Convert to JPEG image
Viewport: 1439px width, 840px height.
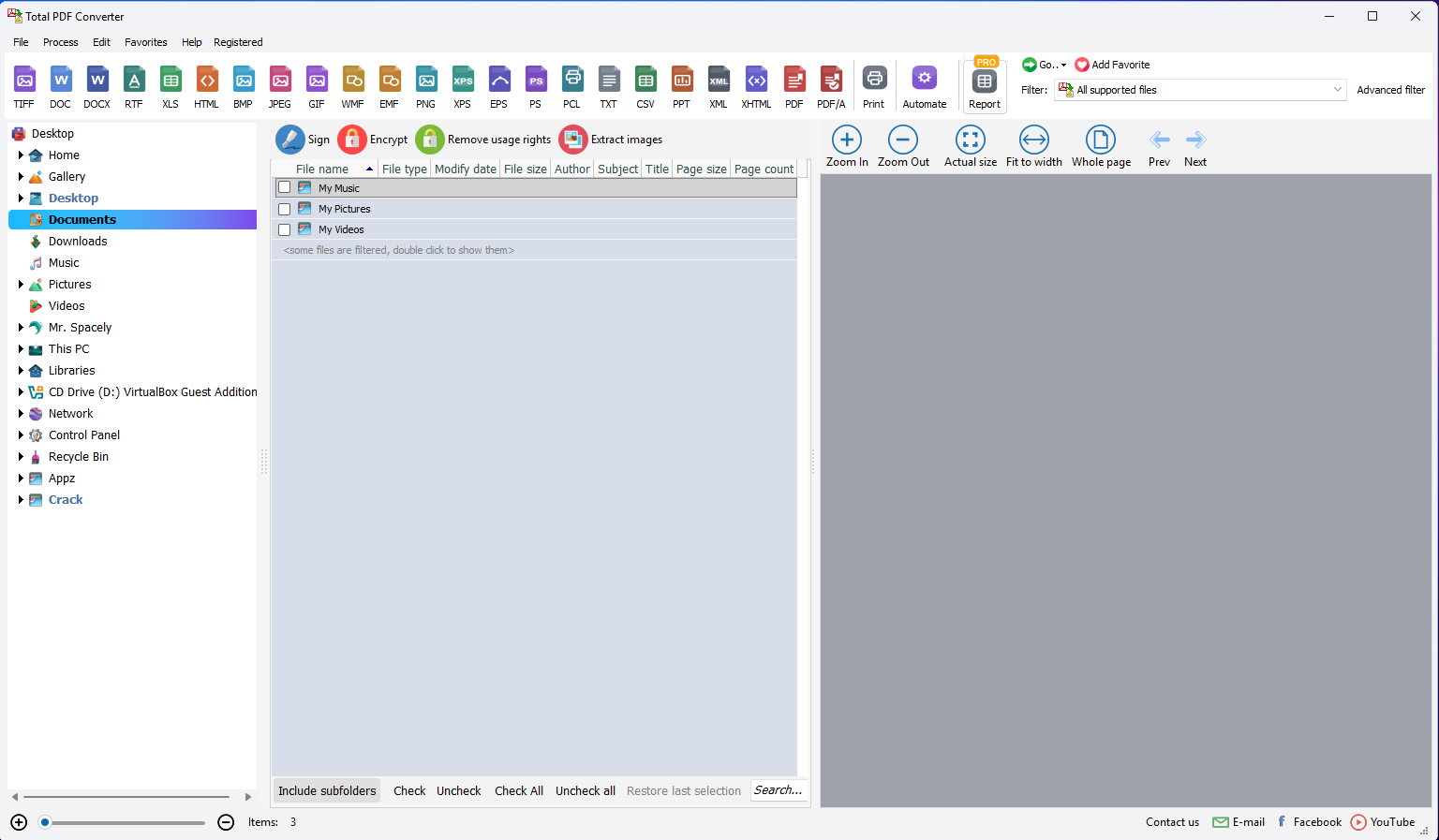point(280,88)
